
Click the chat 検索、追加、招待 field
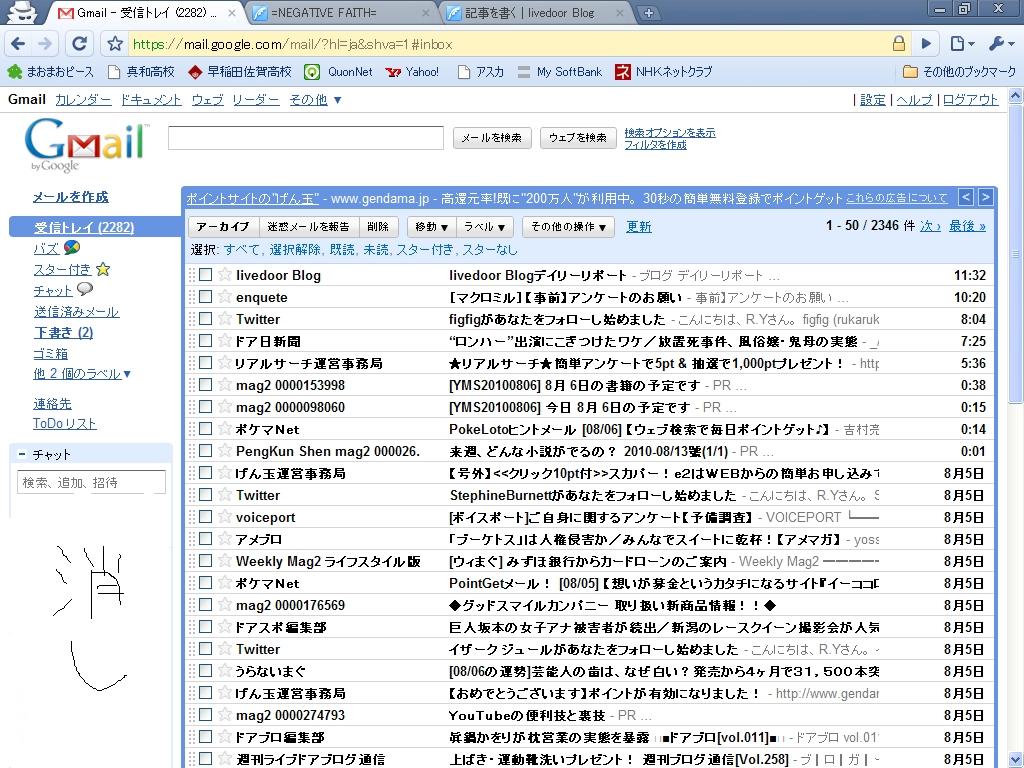91,482
